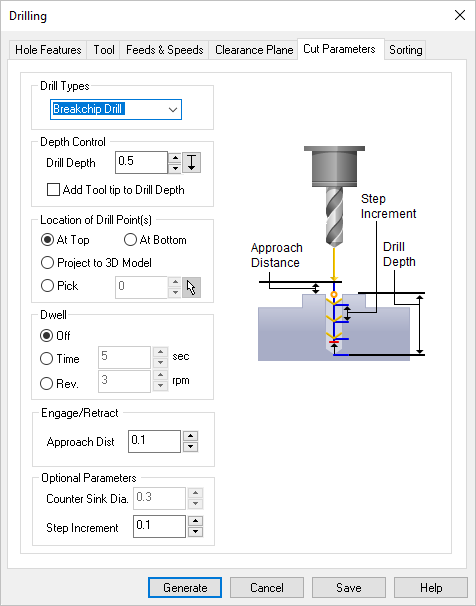Increase Step Increment value
Image resolution: width=476 pixels, height=606 pixels.
tap(196, 521)
